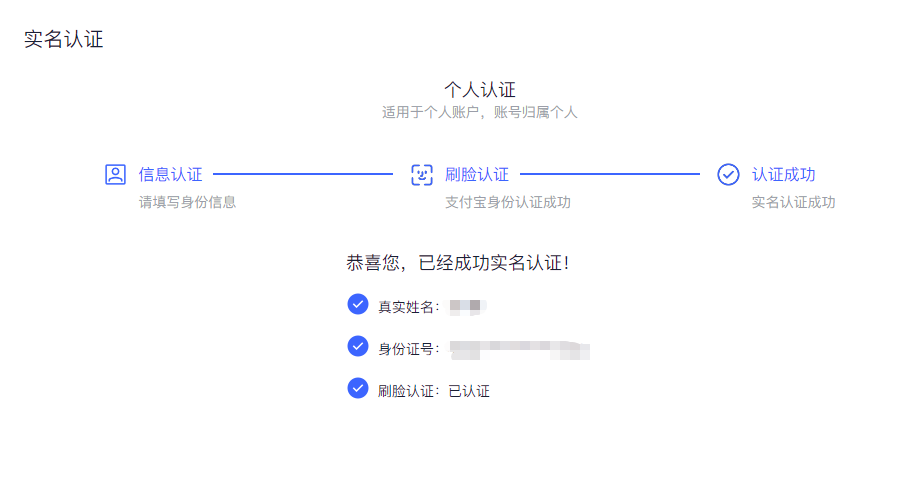
Task: Click the subtitle 适用于个人账户，账号归属个人
Action: tap(479, 112)
